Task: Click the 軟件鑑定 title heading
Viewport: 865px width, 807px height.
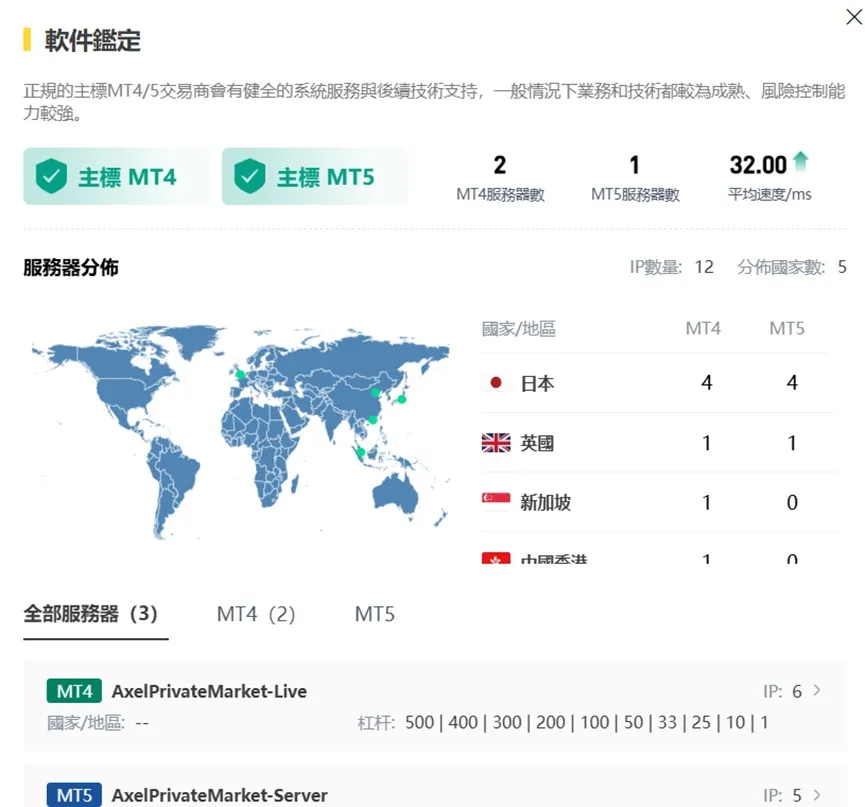Action: 92,40
